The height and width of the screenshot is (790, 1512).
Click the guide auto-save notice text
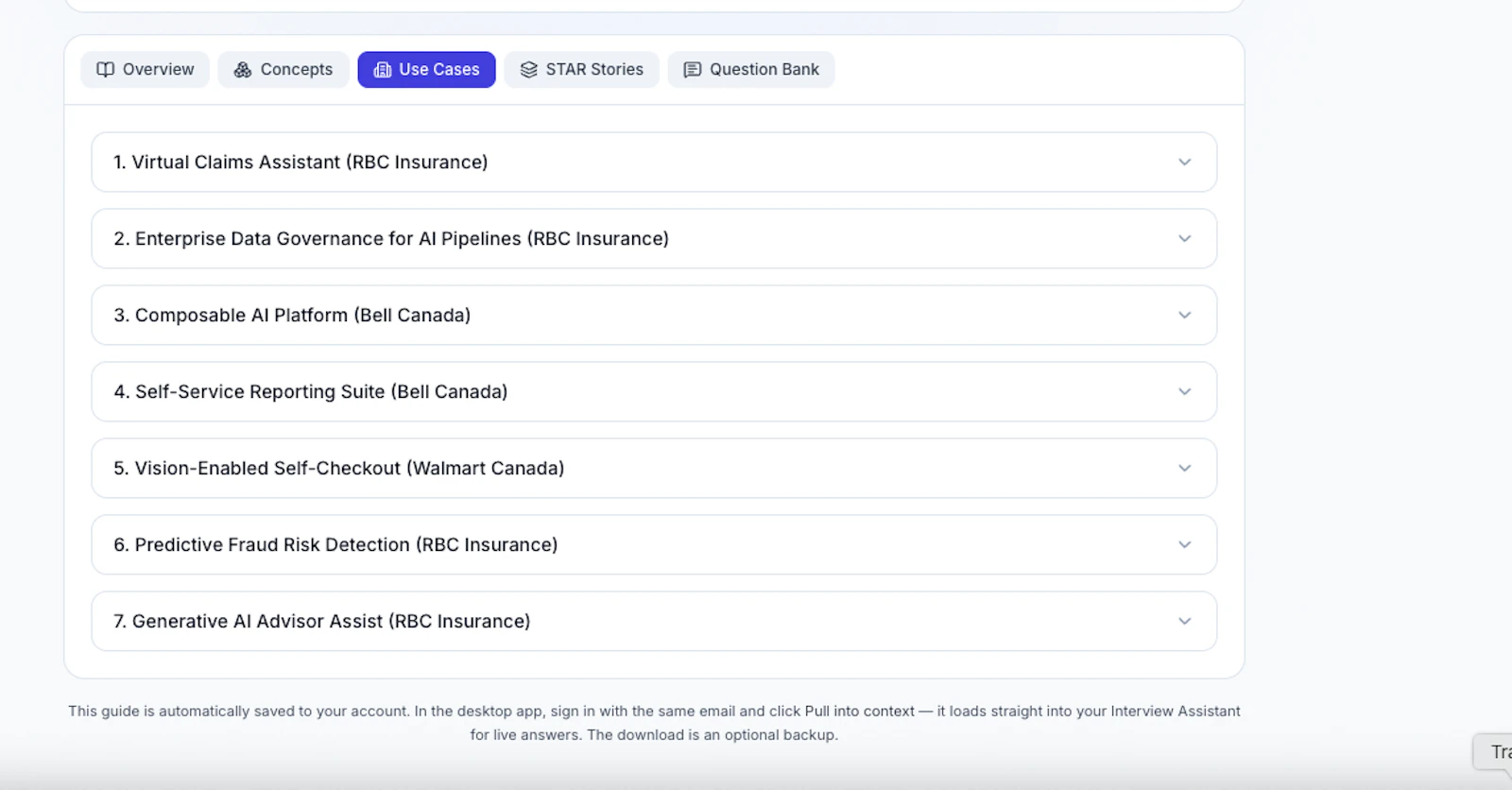tap(654, 723)
